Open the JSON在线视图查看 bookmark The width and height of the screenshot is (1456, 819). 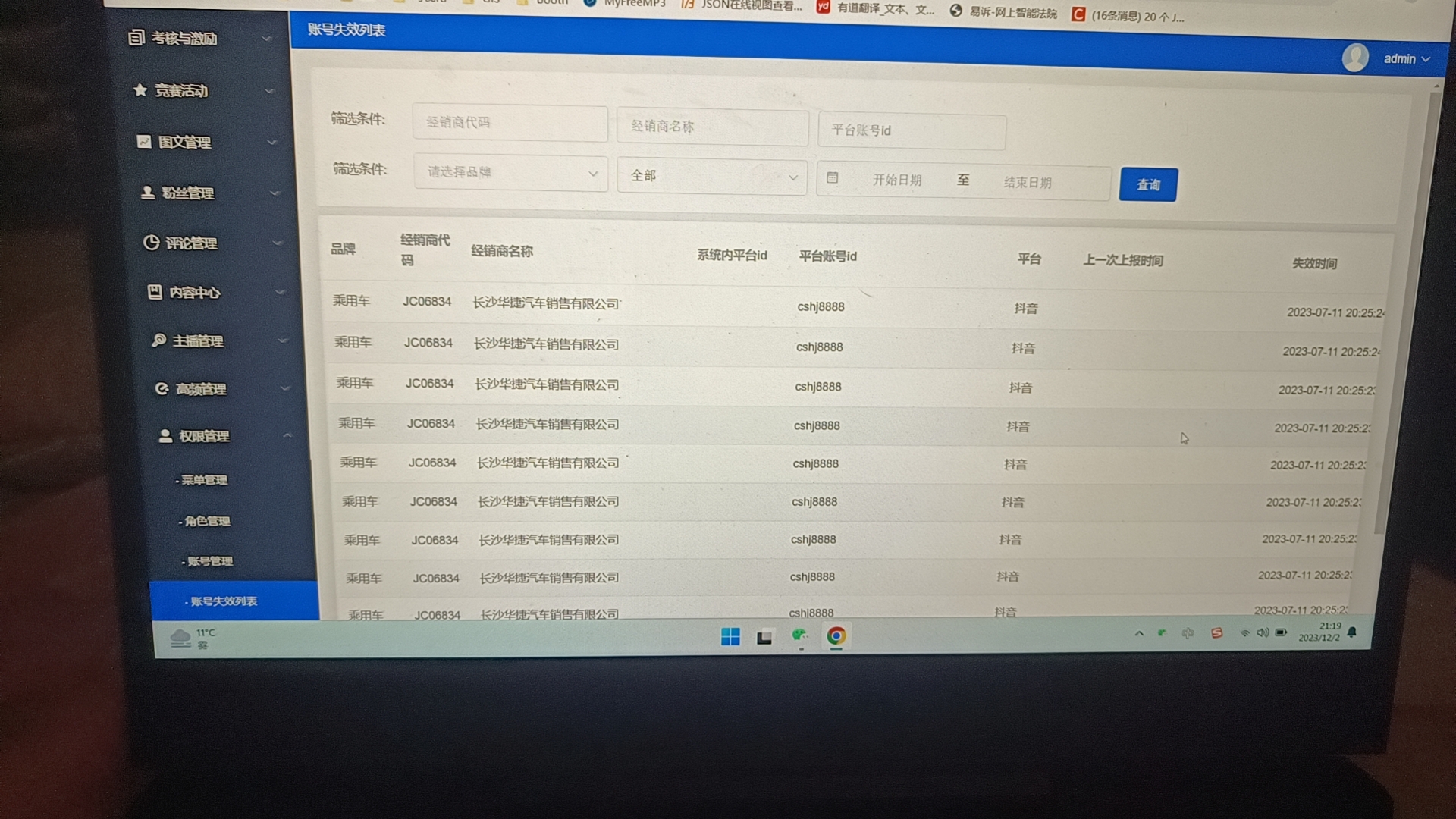click(x=742, y=5)
